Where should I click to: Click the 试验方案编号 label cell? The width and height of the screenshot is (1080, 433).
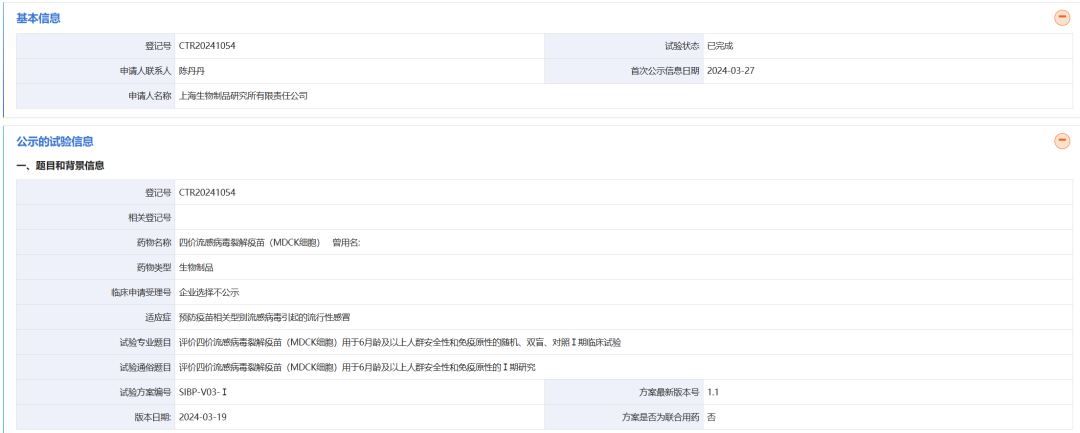[95, 392]
